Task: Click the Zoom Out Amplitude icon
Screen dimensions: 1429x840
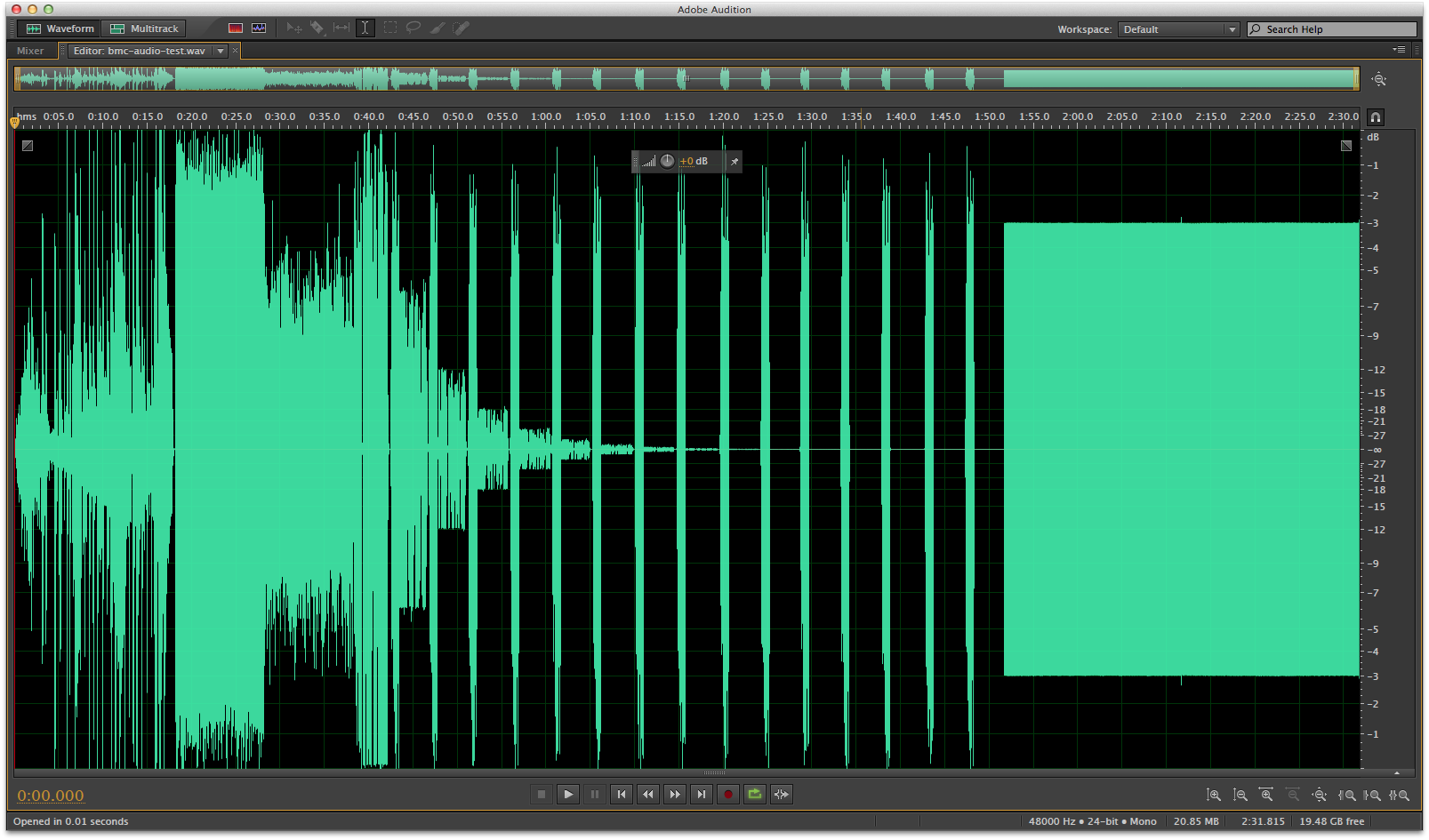Action: click(x=1240, y=796)
